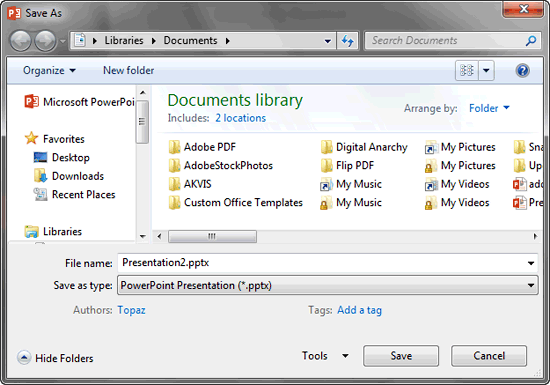The image size is (550, 385).
Task: Open the Organize menu
Action: (49, 70)
